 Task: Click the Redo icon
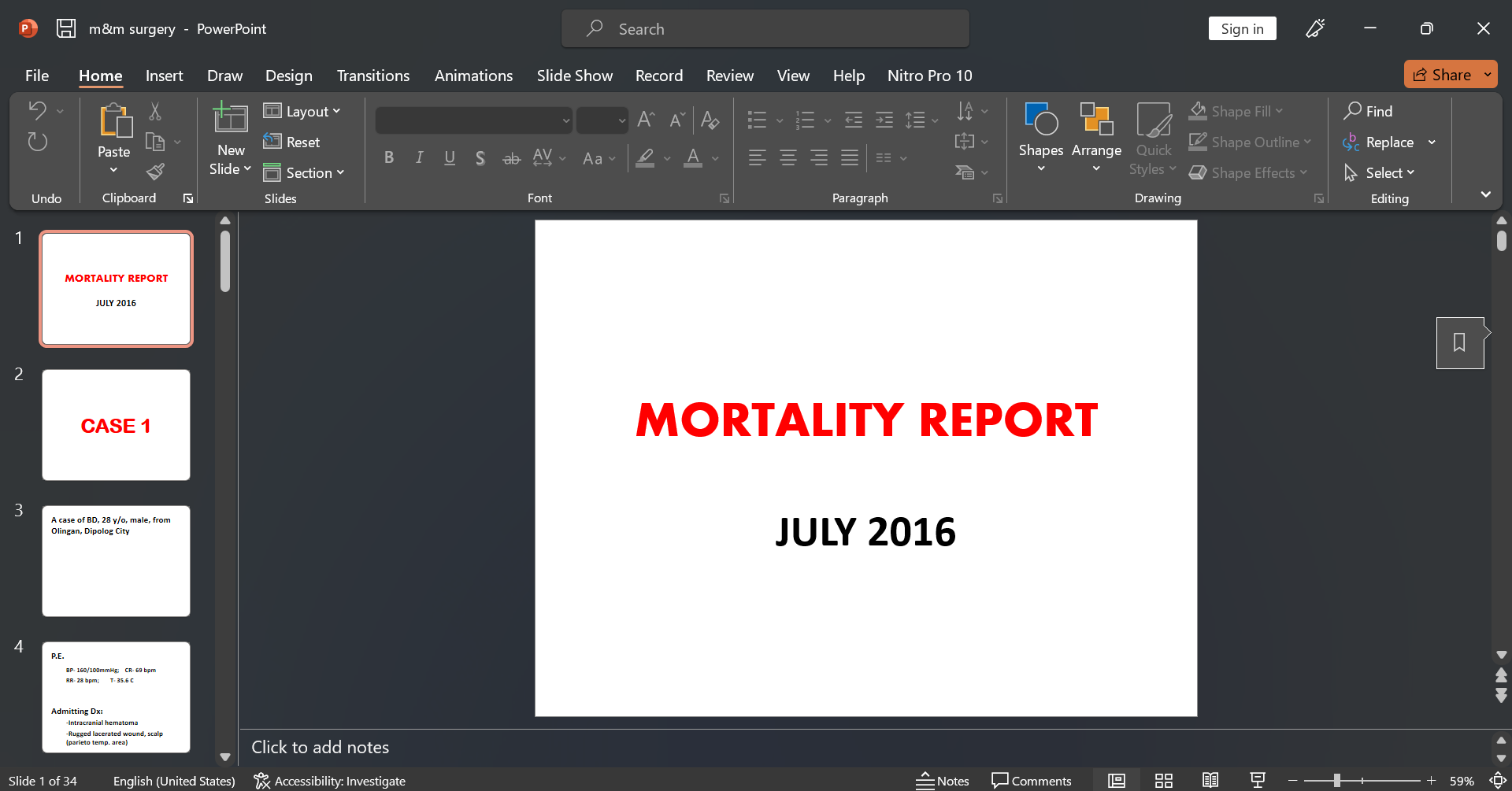pyautogui.click(x=37, y=142)
